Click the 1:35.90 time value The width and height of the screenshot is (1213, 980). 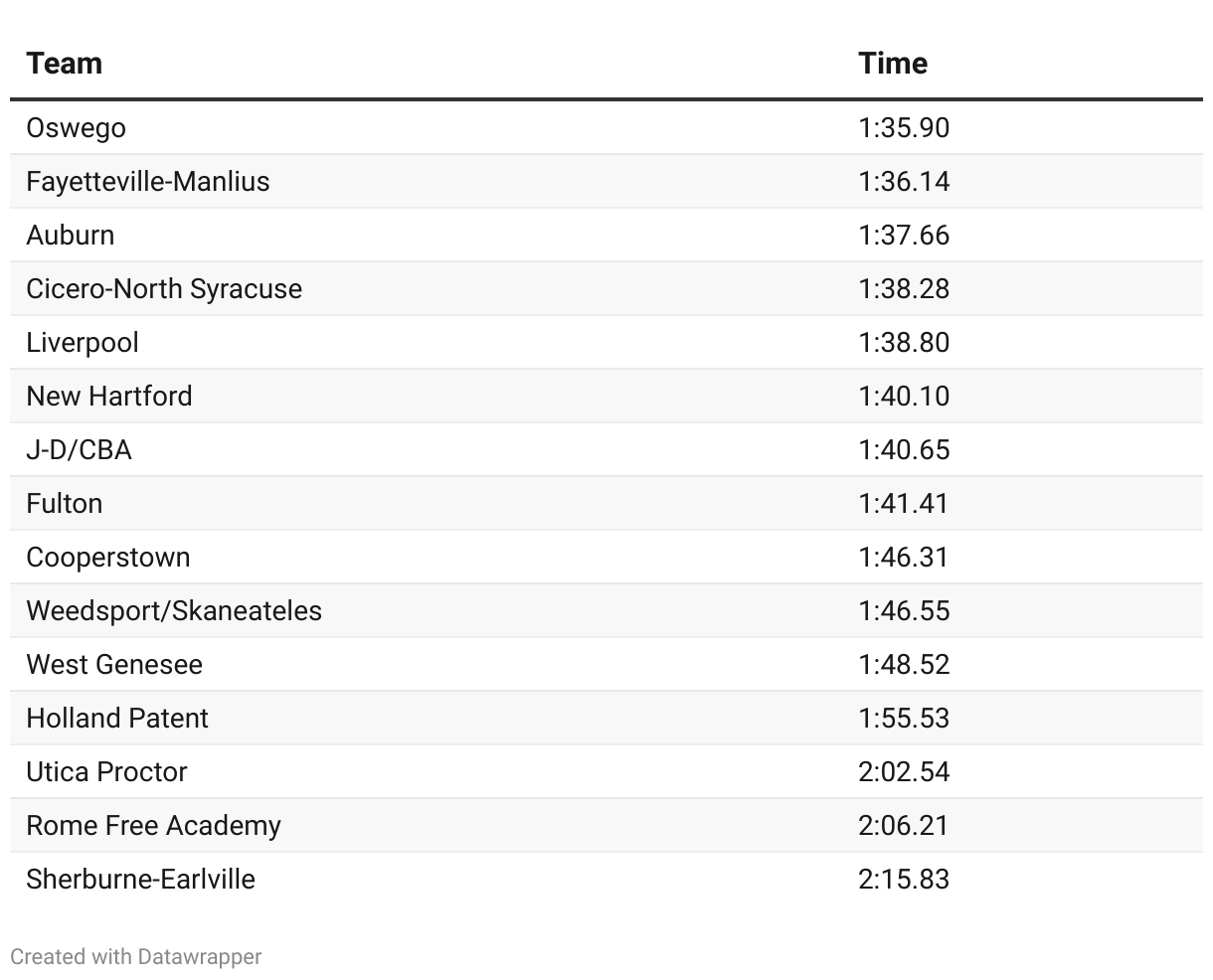[x=904, y=128]
